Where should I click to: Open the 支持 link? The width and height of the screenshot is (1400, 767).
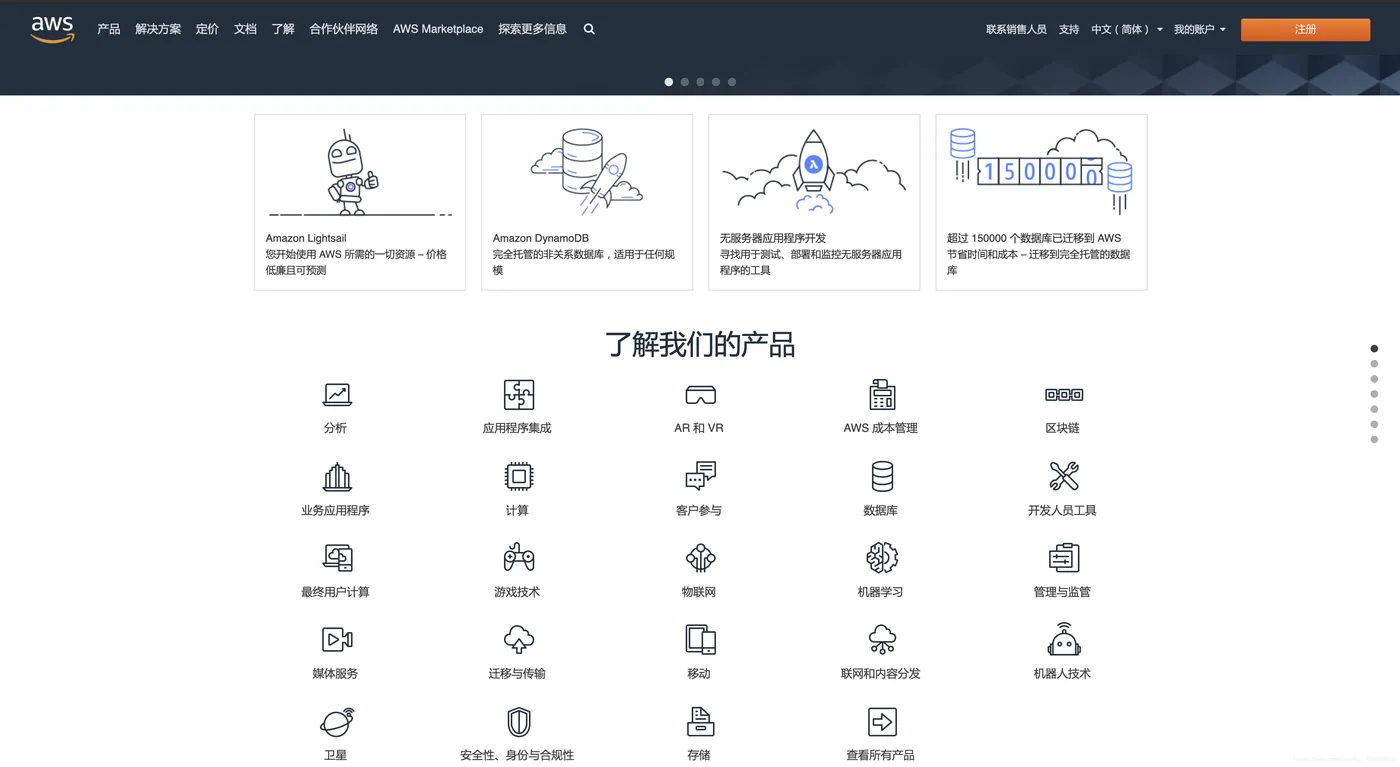coord(1069,30)
